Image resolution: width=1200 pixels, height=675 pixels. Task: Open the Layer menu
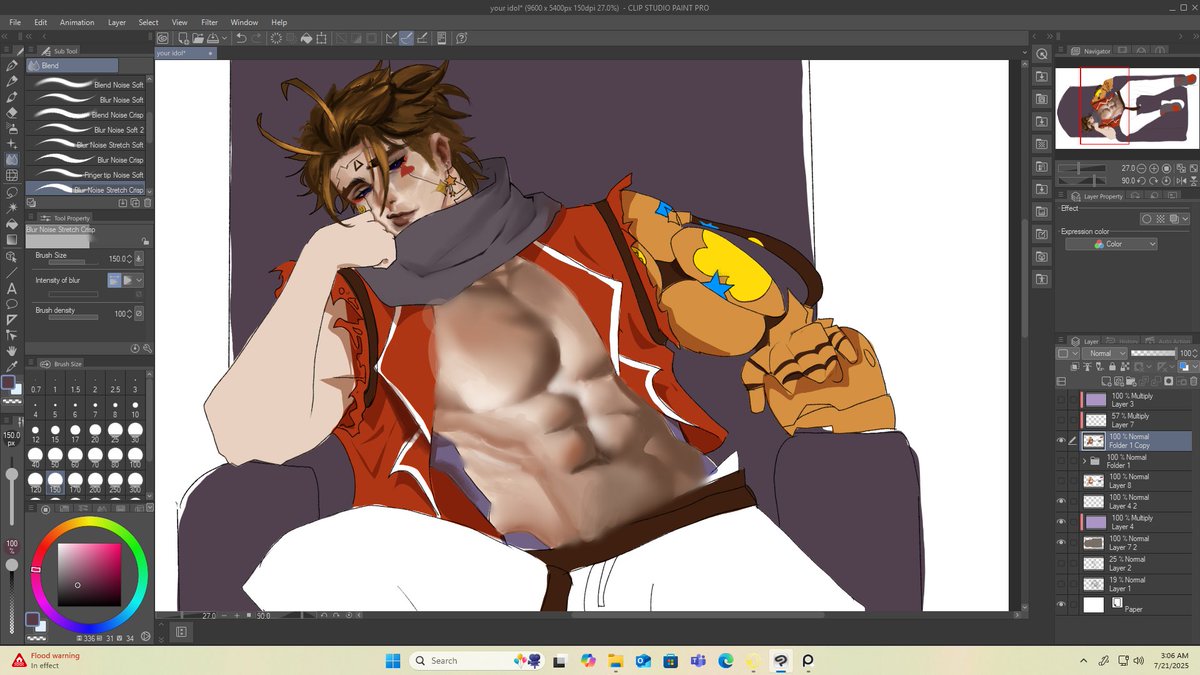117,22
